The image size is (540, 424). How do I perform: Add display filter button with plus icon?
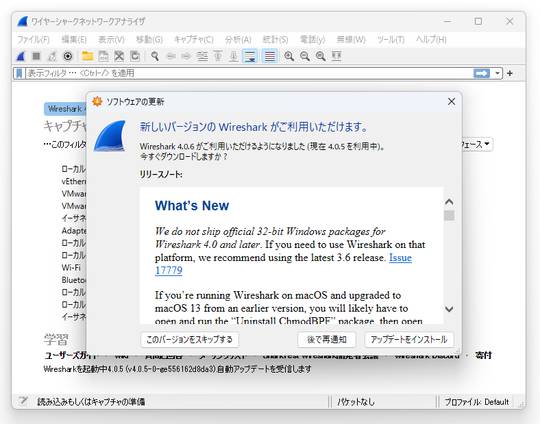[510, 73]
